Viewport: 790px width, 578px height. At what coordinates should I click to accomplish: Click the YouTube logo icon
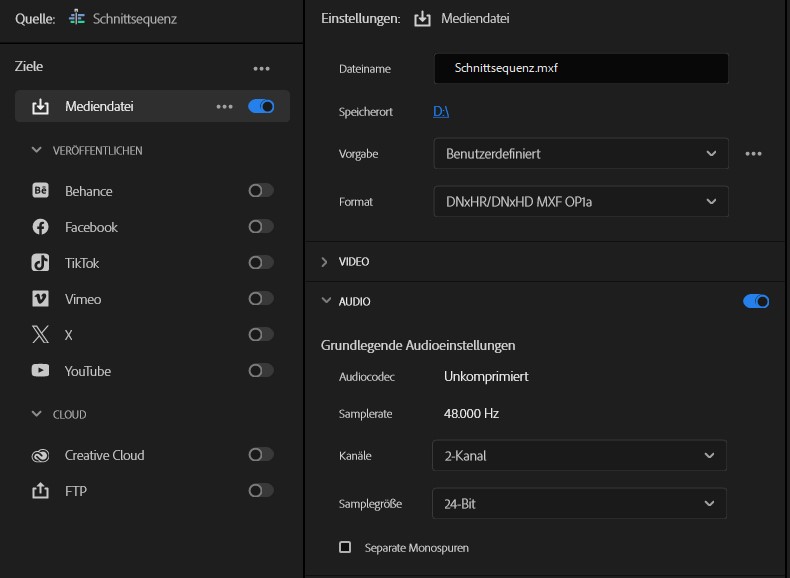41,371
